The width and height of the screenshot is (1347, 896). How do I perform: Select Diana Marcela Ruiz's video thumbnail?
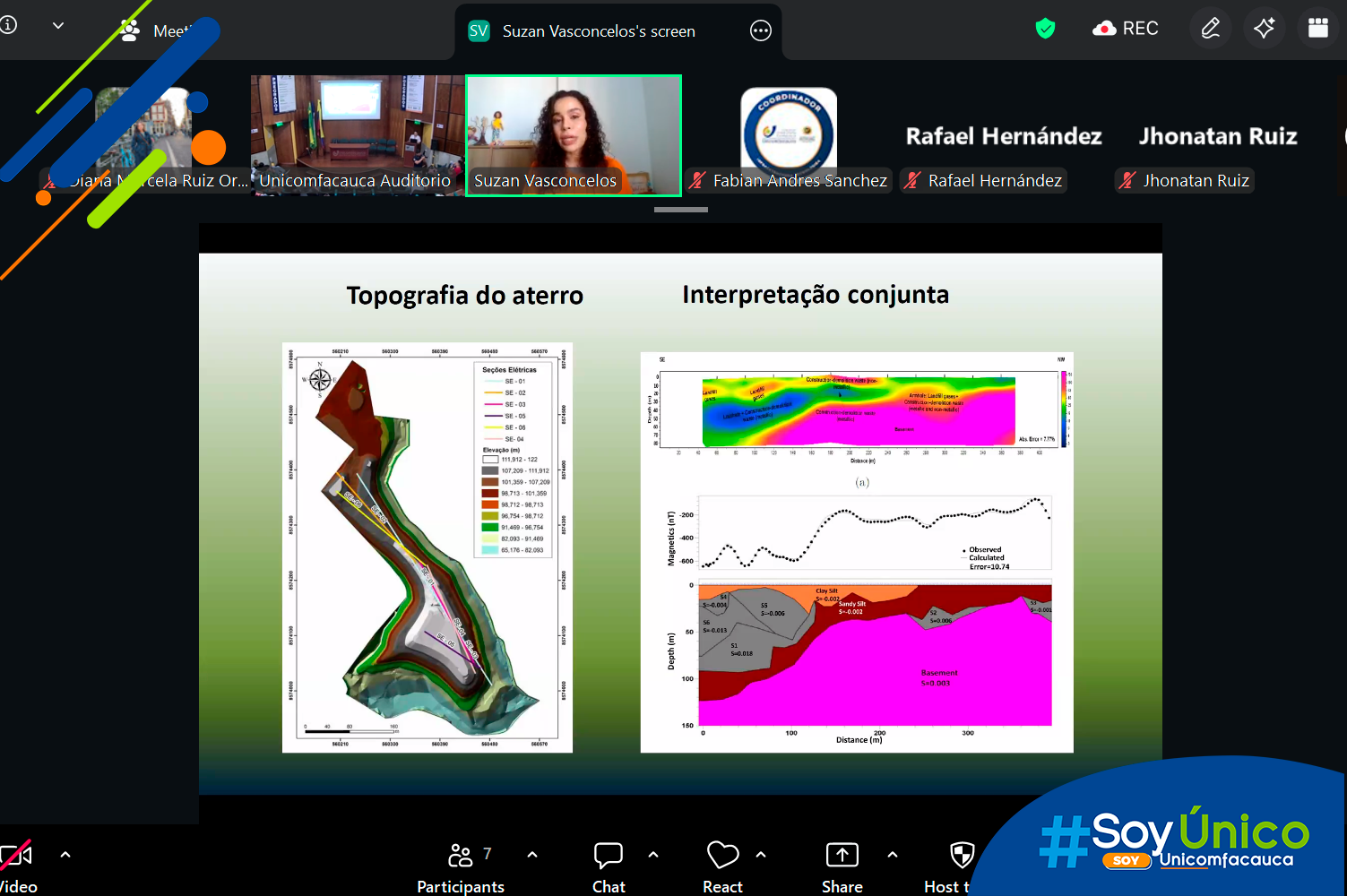pos(143,135)
